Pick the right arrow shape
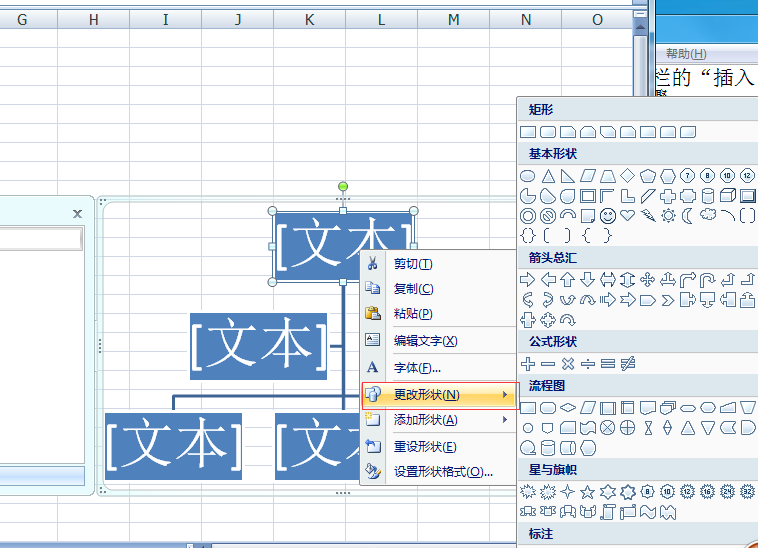Image resolution: width=758 pixels, height=548 pixels. (527, 279)
